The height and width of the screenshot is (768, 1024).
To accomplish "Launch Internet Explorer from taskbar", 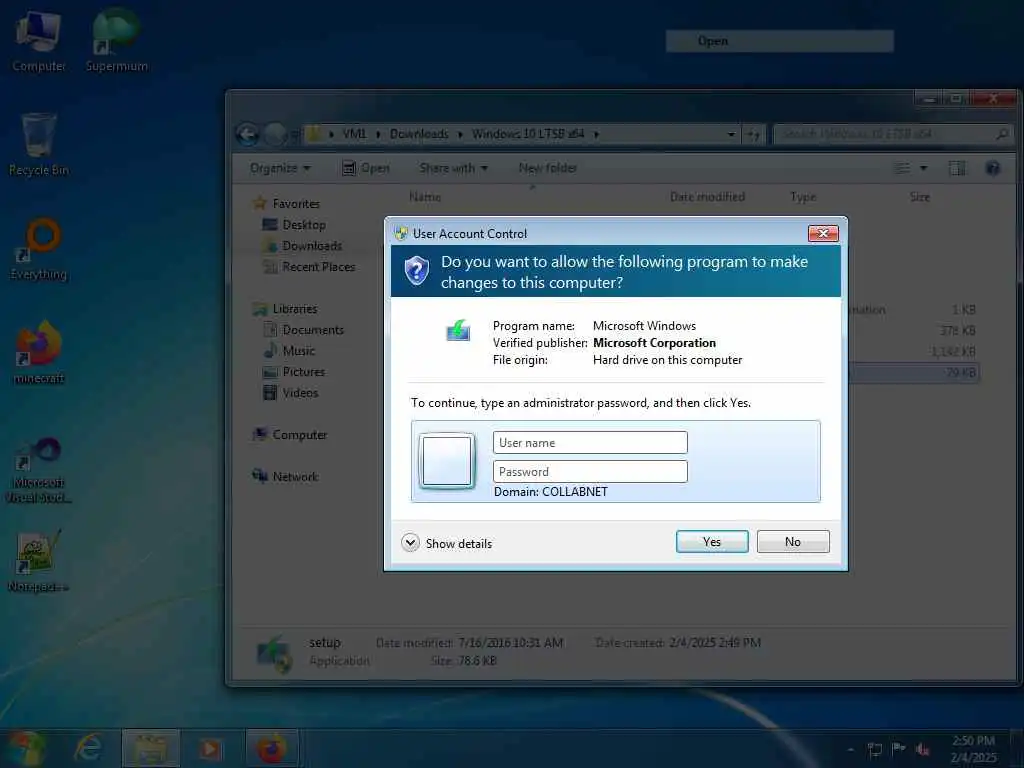I will (88, 748).
